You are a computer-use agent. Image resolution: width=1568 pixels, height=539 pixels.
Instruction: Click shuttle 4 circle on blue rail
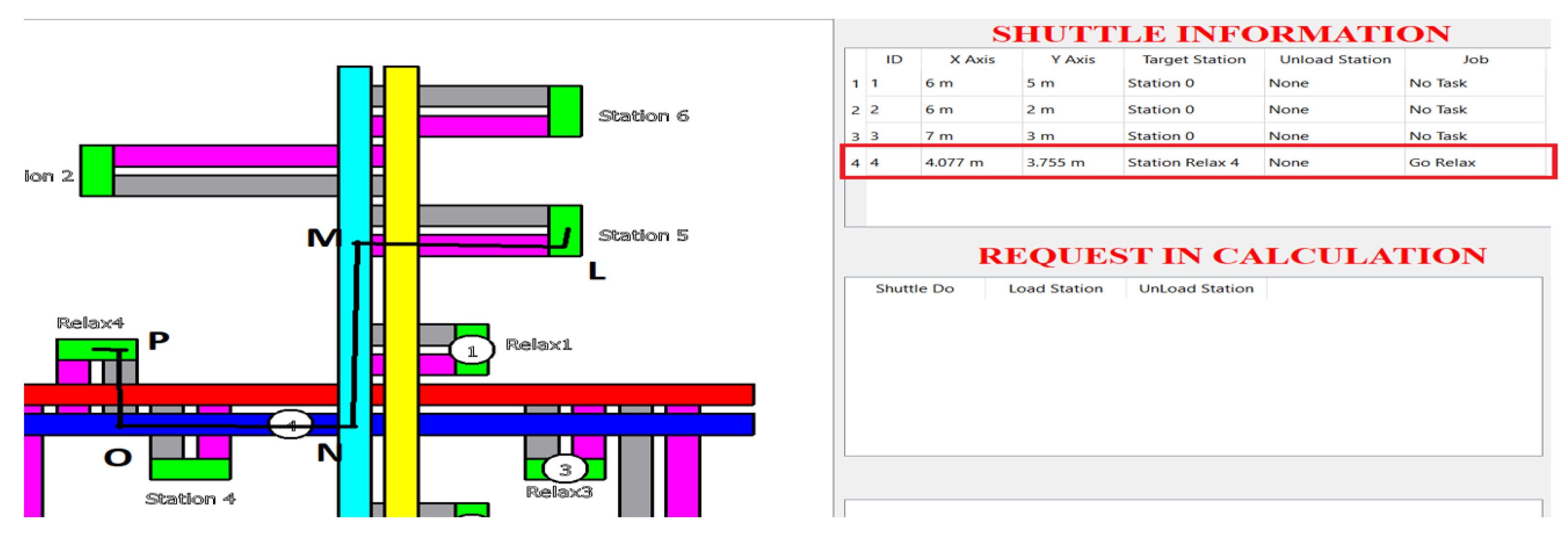point(290,424)
